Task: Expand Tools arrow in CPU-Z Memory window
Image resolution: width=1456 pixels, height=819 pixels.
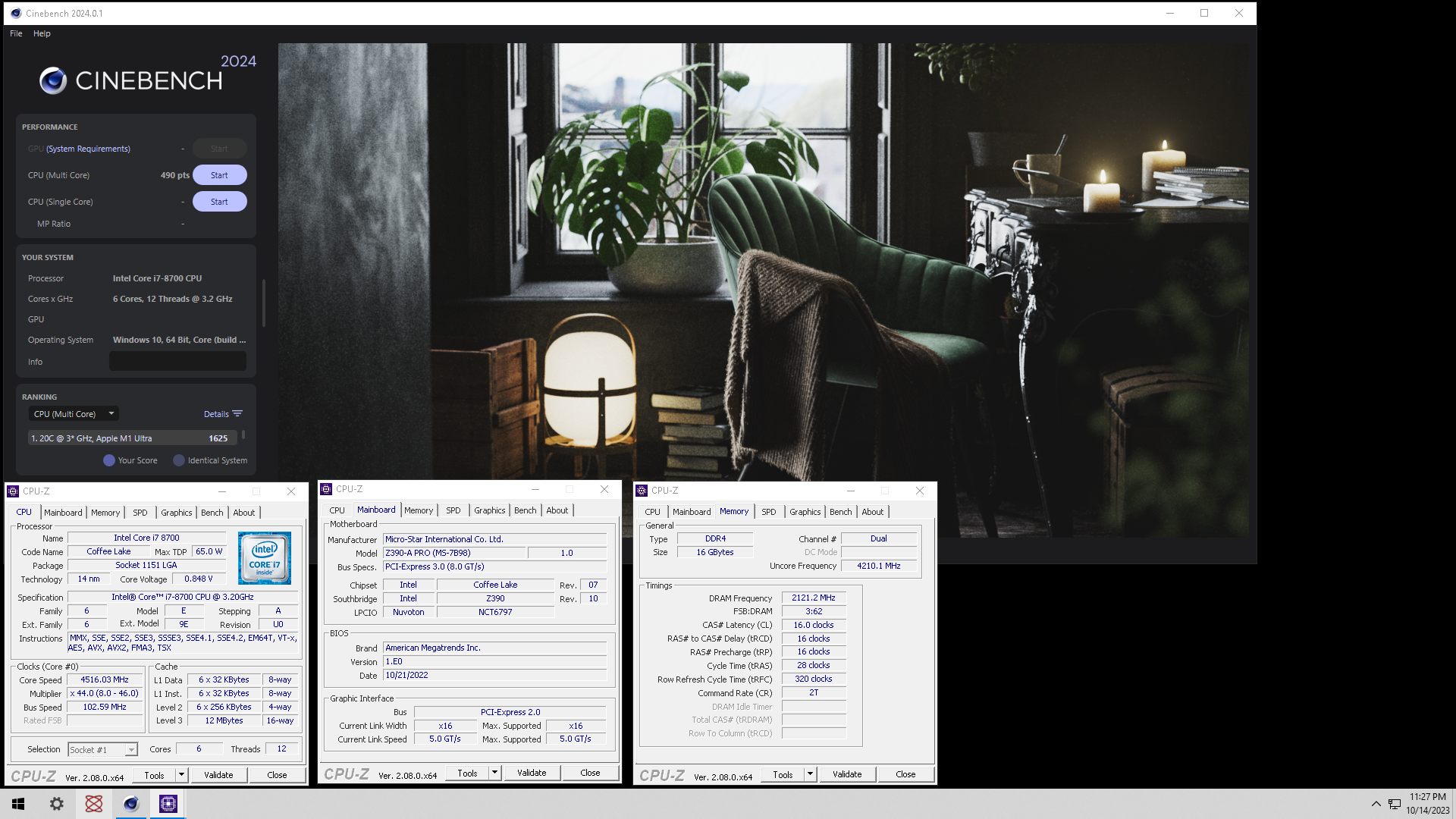Action: point(810,774)
